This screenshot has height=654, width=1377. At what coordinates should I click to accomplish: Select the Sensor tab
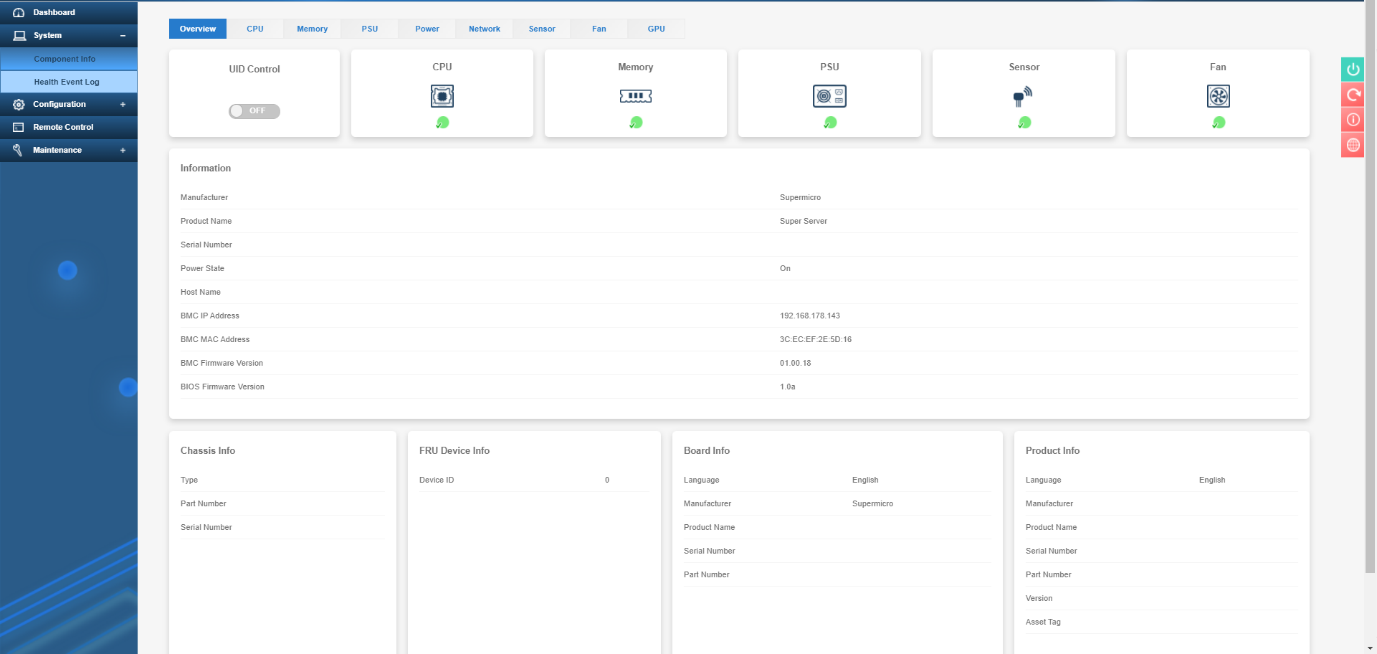click(x=542, y=29)
